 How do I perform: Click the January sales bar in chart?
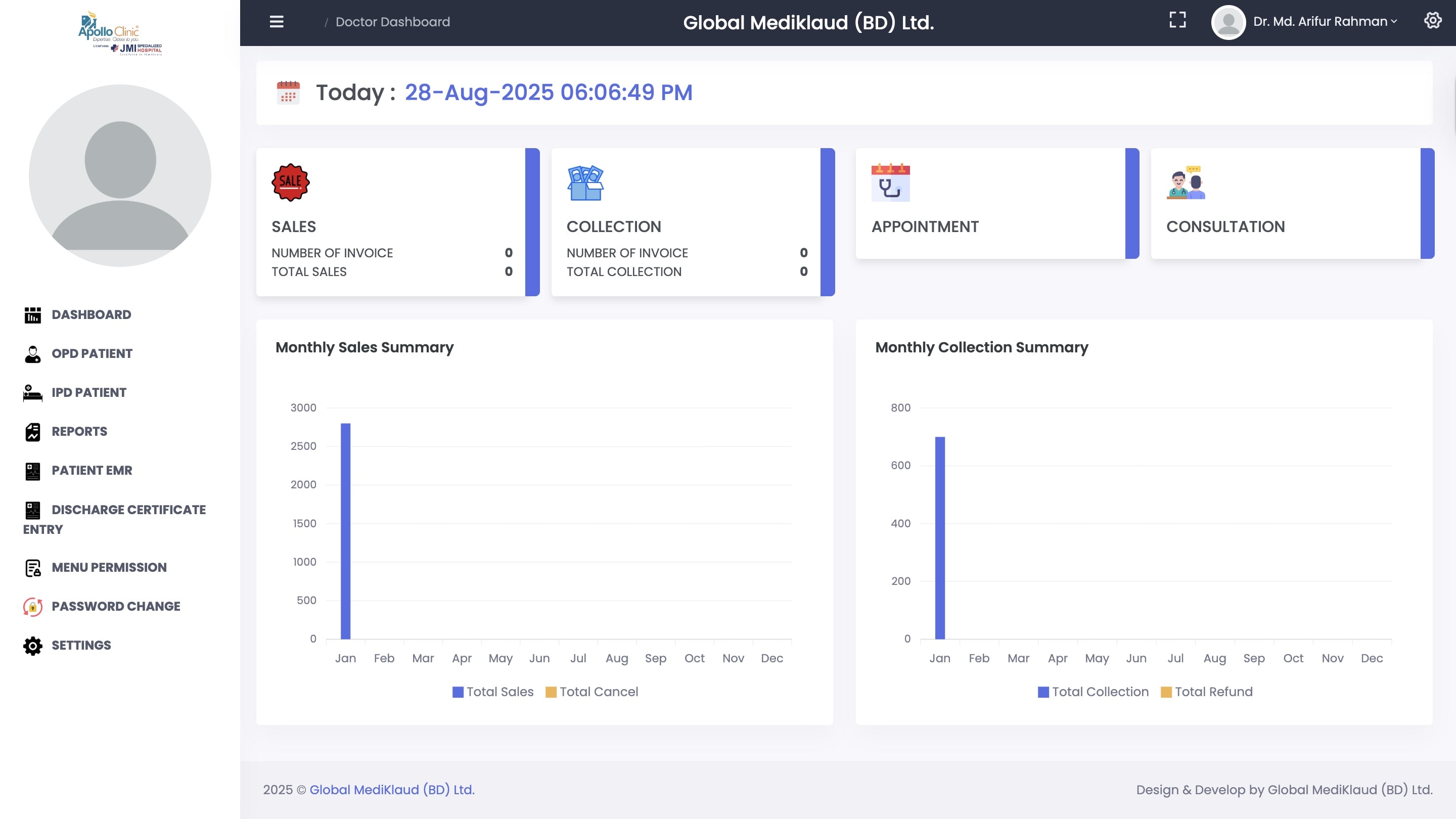[345, 531]
